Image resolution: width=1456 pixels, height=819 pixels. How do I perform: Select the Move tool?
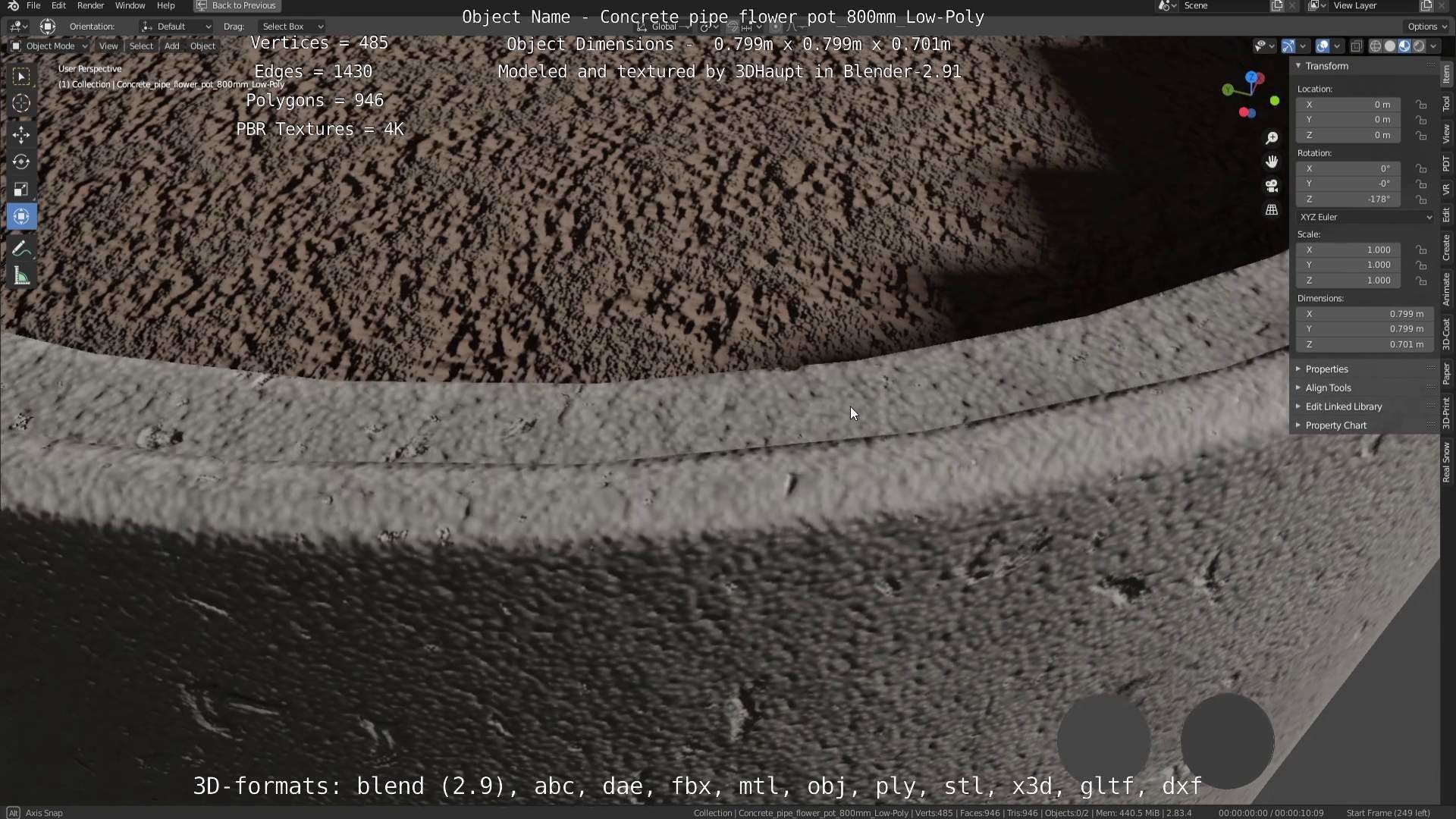point(21,135)
